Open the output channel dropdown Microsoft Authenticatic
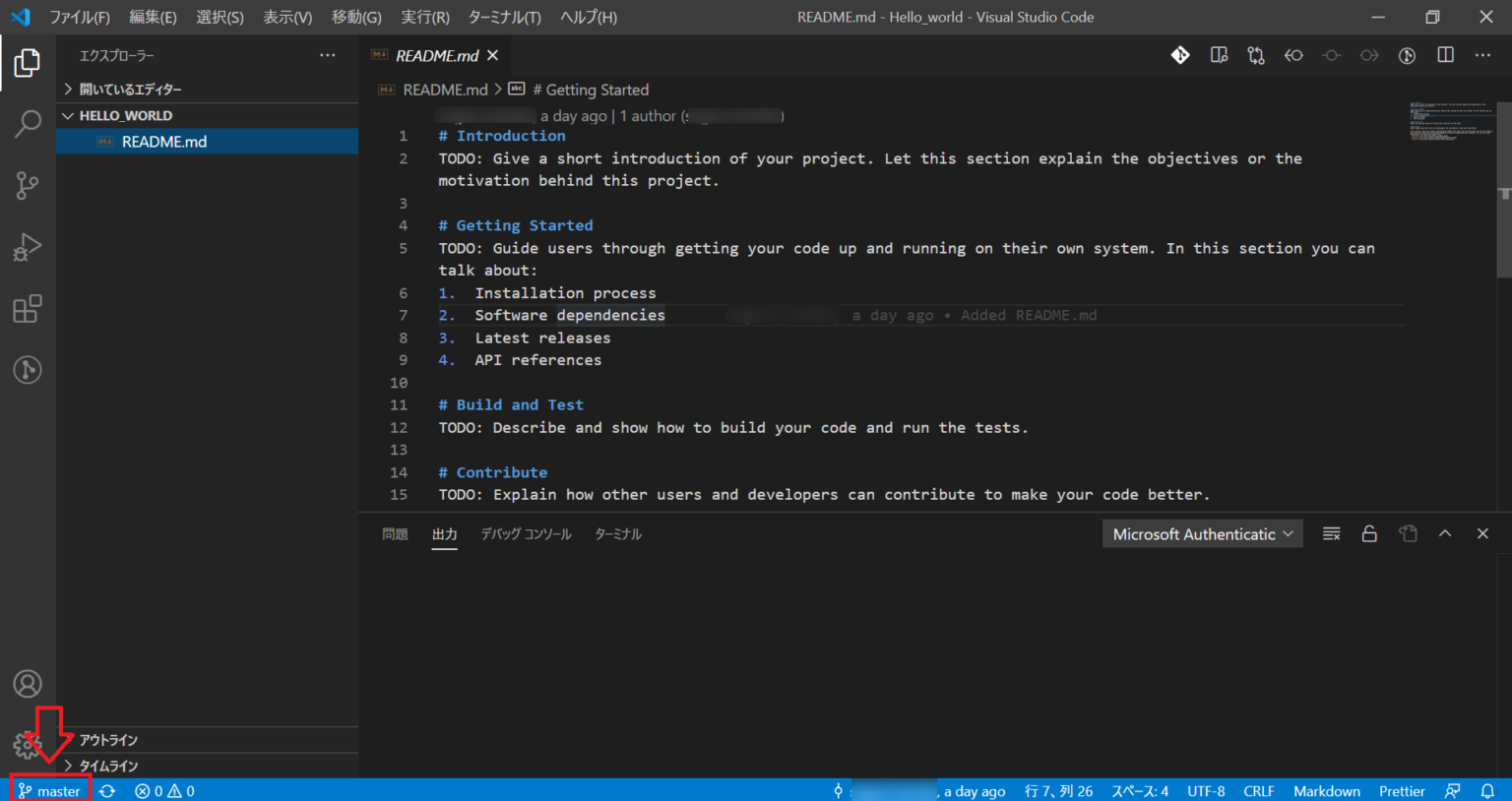1512x801 pixels. point(1202,533)
